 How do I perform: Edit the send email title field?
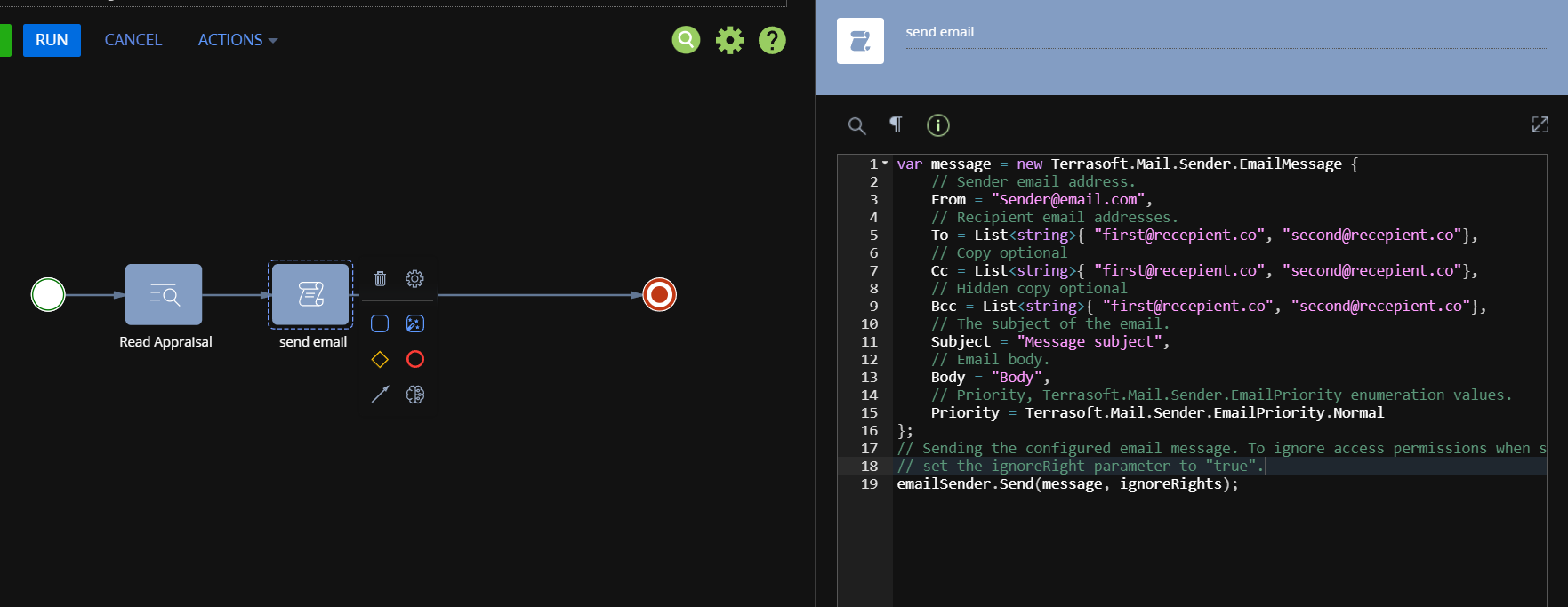pyautogui.click(x=1226, y=33)
